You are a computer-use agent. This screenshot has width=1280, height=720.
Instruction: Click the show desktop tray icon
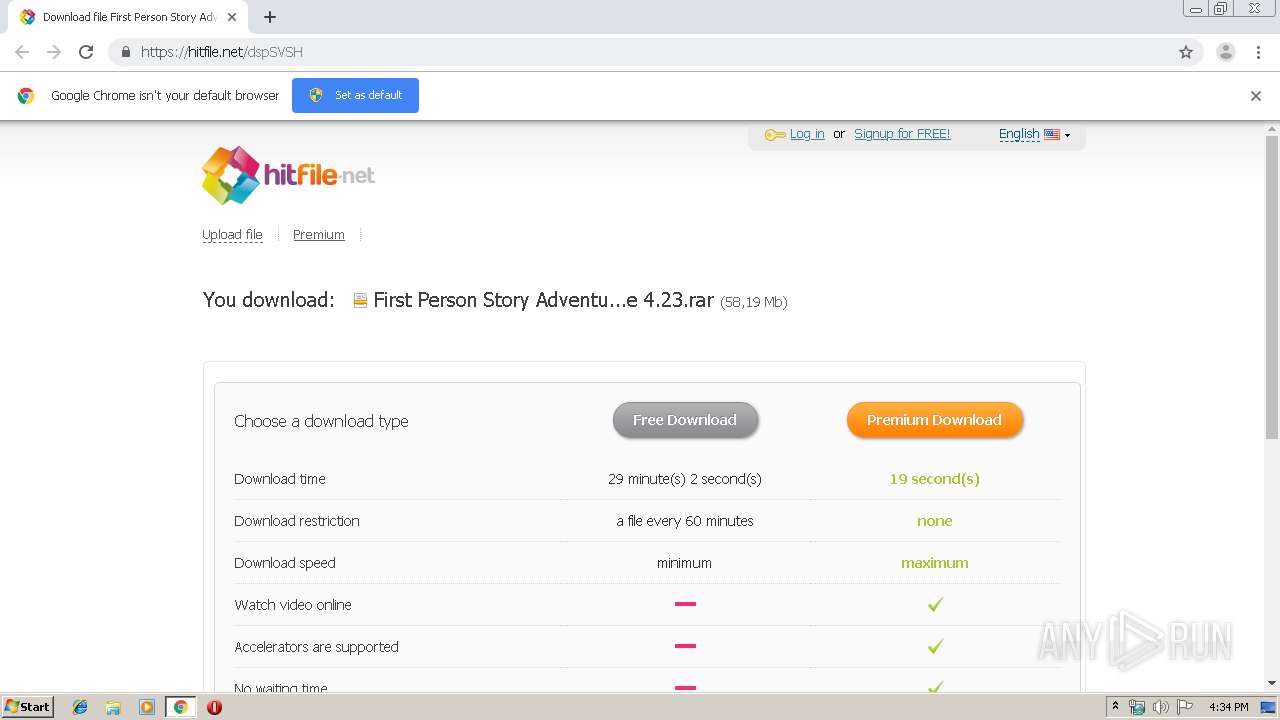coord(1269,707)
